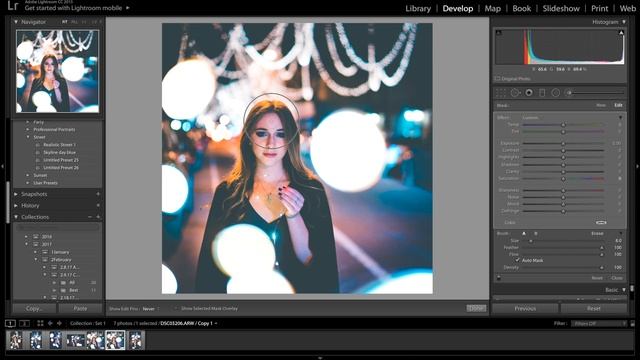This screenshot has height=360, width=640.
Task: Select Skyline day blue preset
Action: click(60, 152)
